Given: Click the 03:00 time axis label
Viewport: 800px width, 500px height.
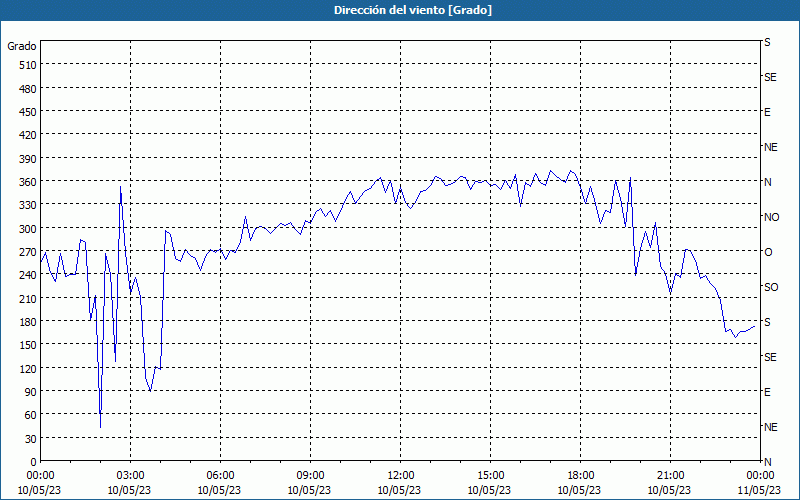Looking at the screenshot, I should point(131,476).
